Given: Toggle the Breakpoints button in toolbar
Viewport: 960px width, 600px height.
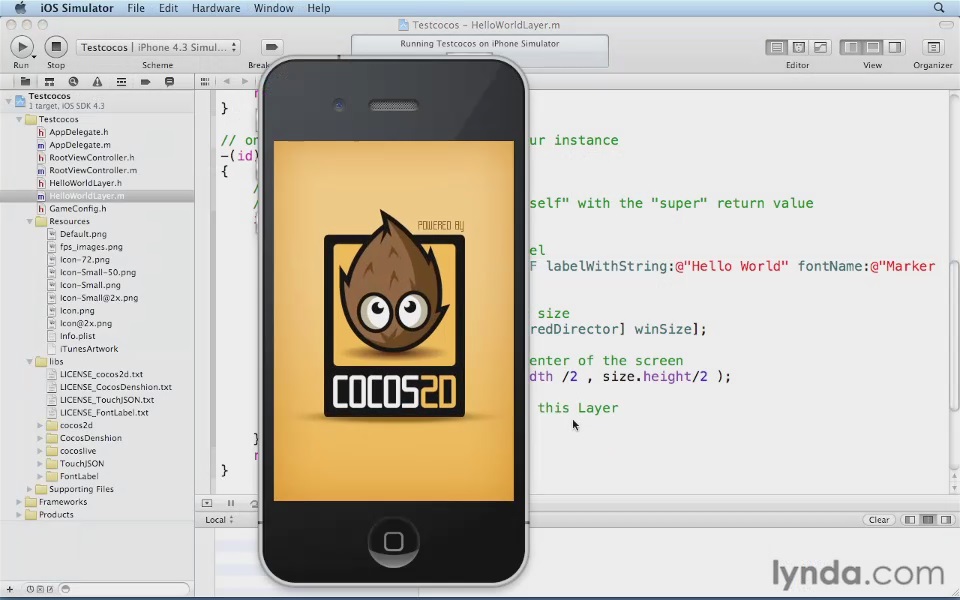Looking at the screenshot, I should click(271, 47).
